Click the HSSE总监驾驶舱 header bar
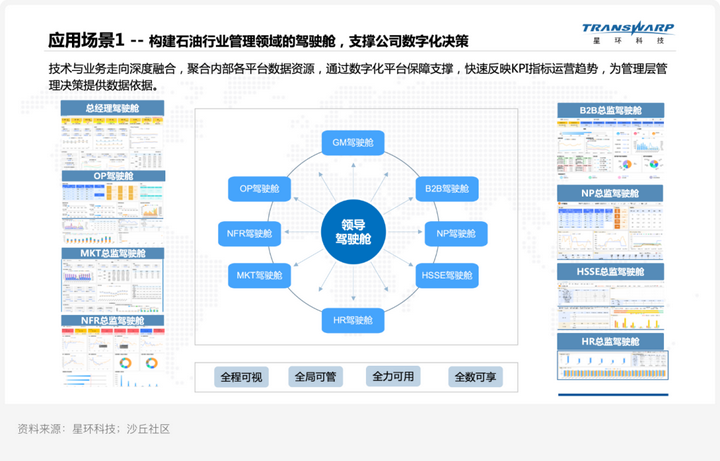The image size is (720, 461). [x=611, y=272]
